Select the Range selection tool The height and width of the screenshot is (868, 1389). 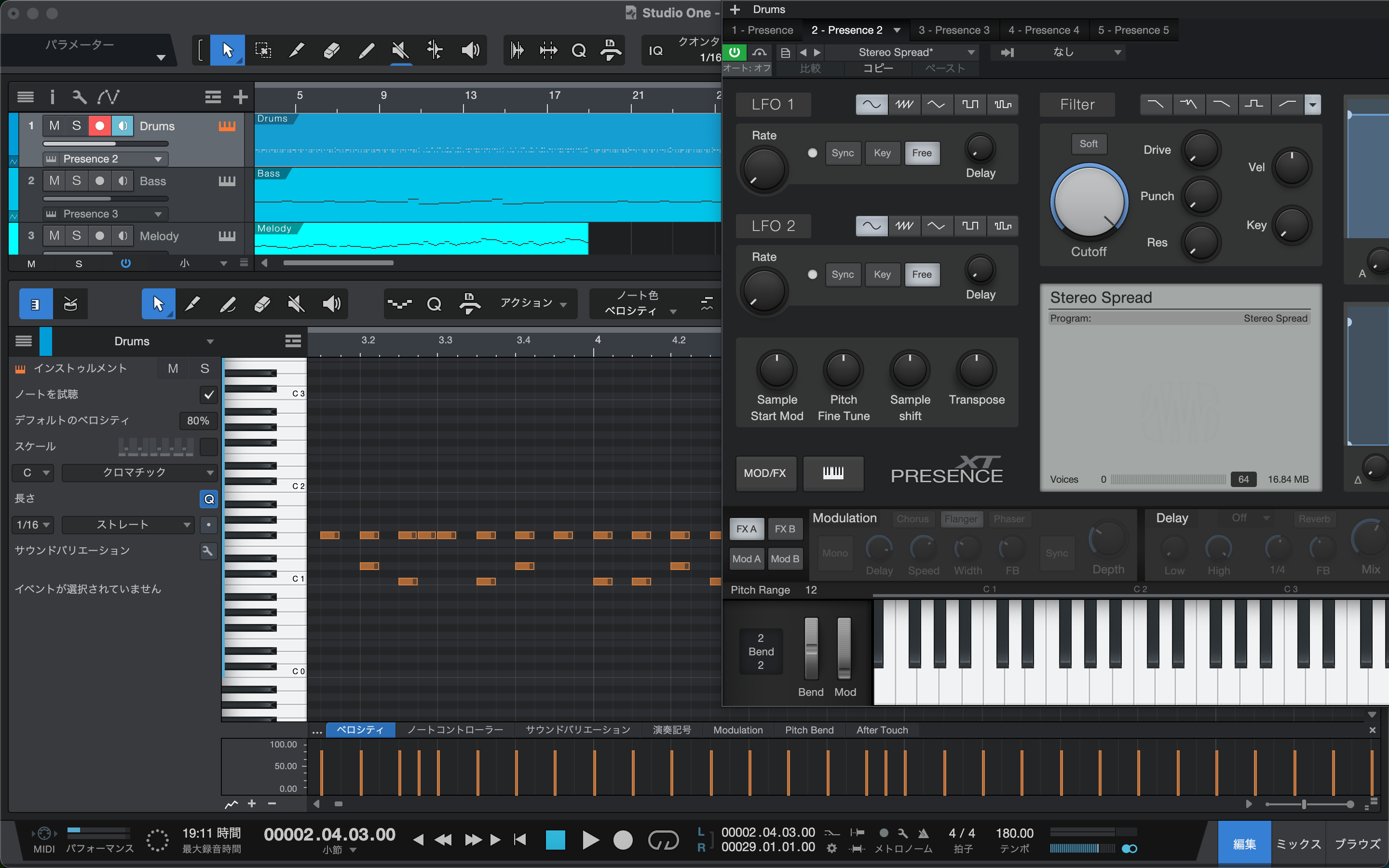263,51
